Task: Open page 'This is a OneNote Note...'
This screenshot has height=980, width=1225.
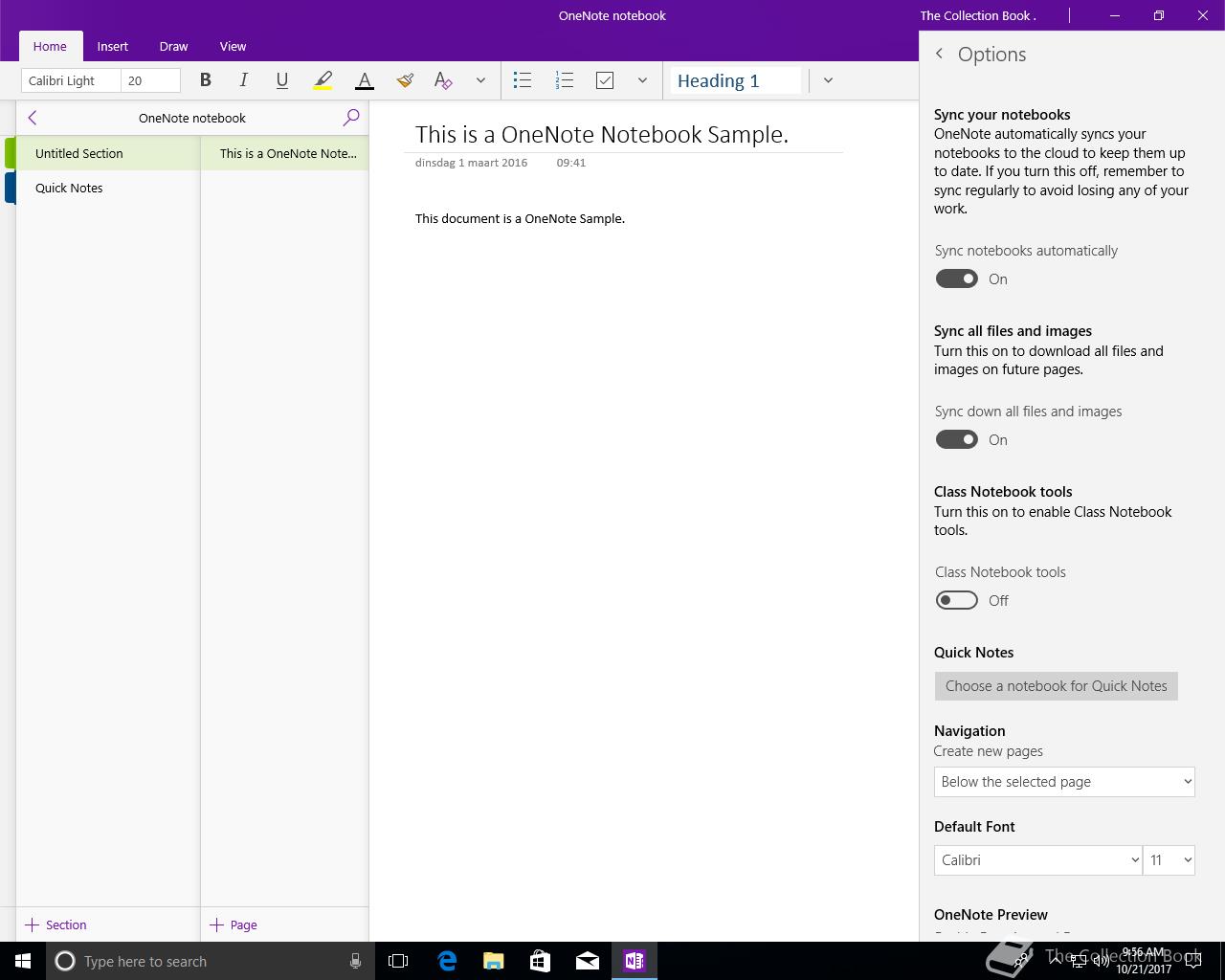Action: (285, 153)
